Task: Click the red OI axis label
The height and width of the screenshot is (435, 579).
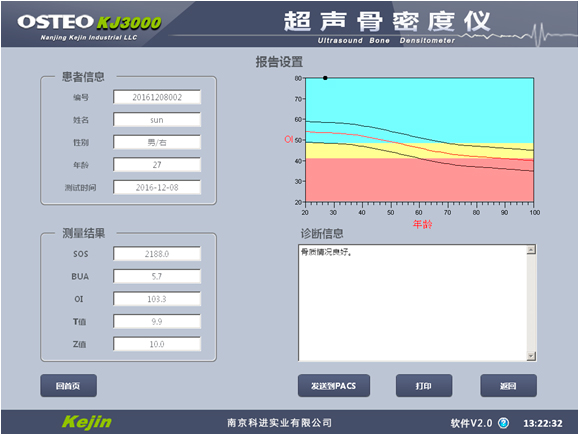Action: 288,139
